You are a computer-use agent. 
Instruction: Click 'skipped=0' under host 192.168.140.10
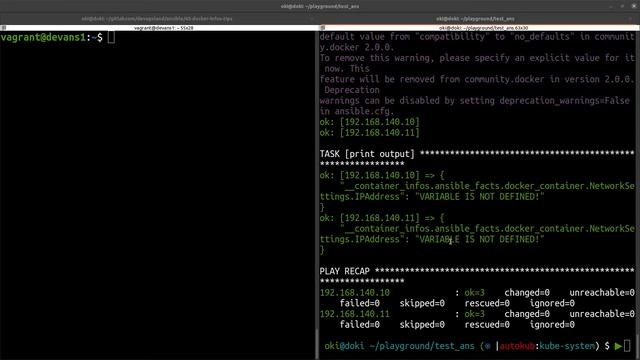pos(422,303)
